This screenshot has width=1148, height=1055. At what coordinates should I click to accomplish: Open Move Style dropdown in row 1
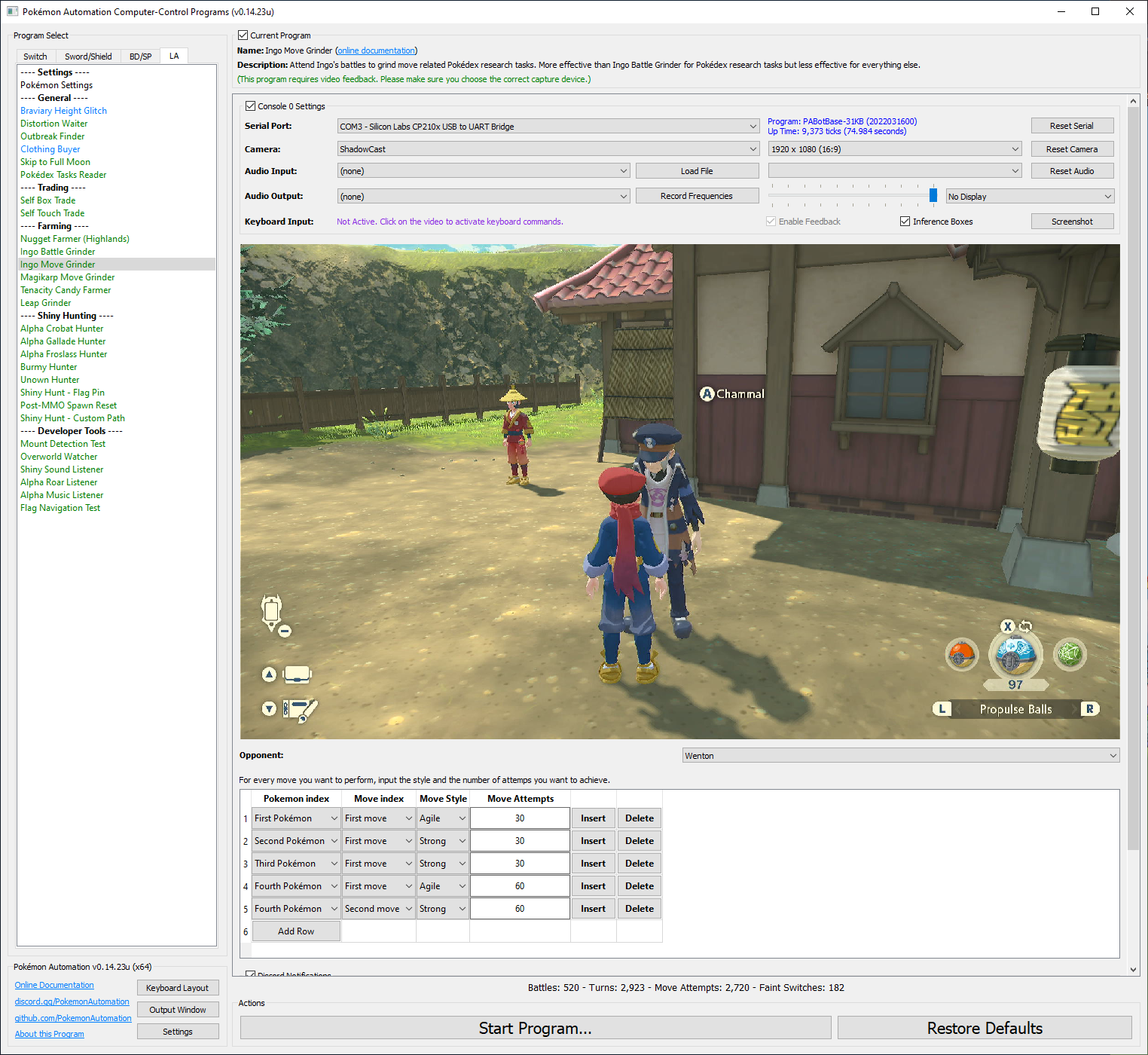tap(442, 818)
